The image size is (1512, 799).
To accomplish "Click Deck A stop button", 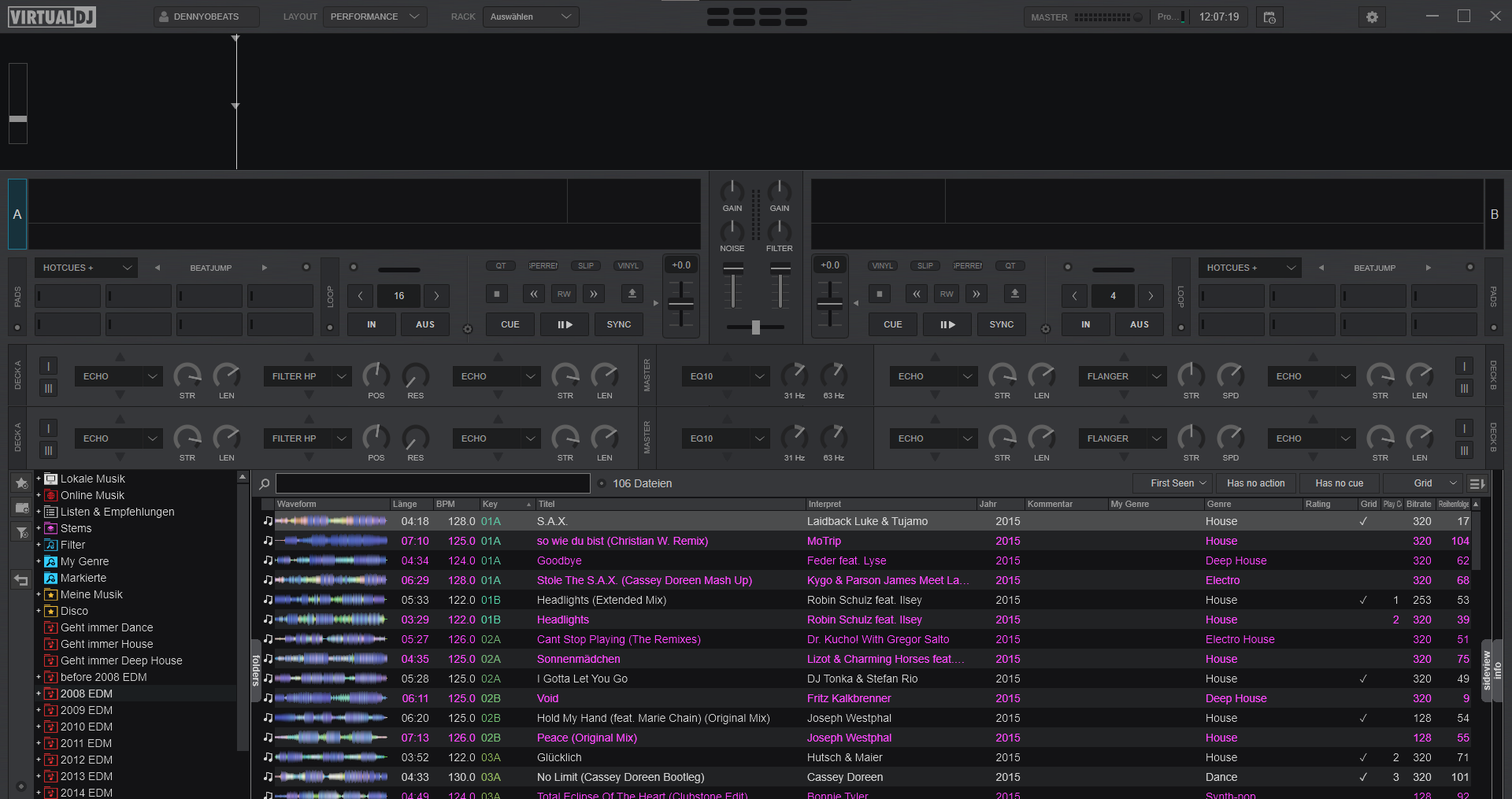I will pos(496,294).
